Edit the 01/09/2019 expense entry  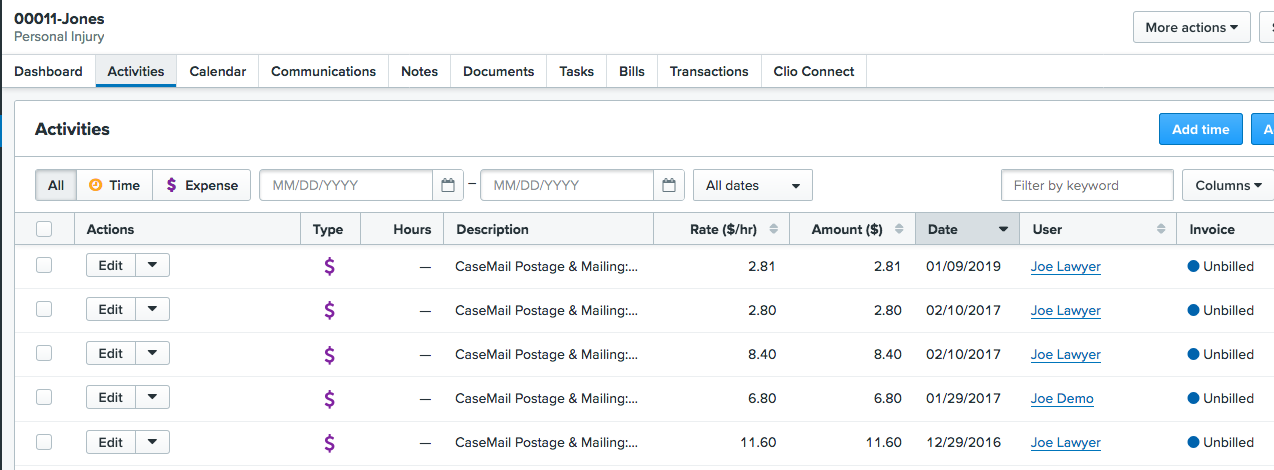tap(111, 265)
